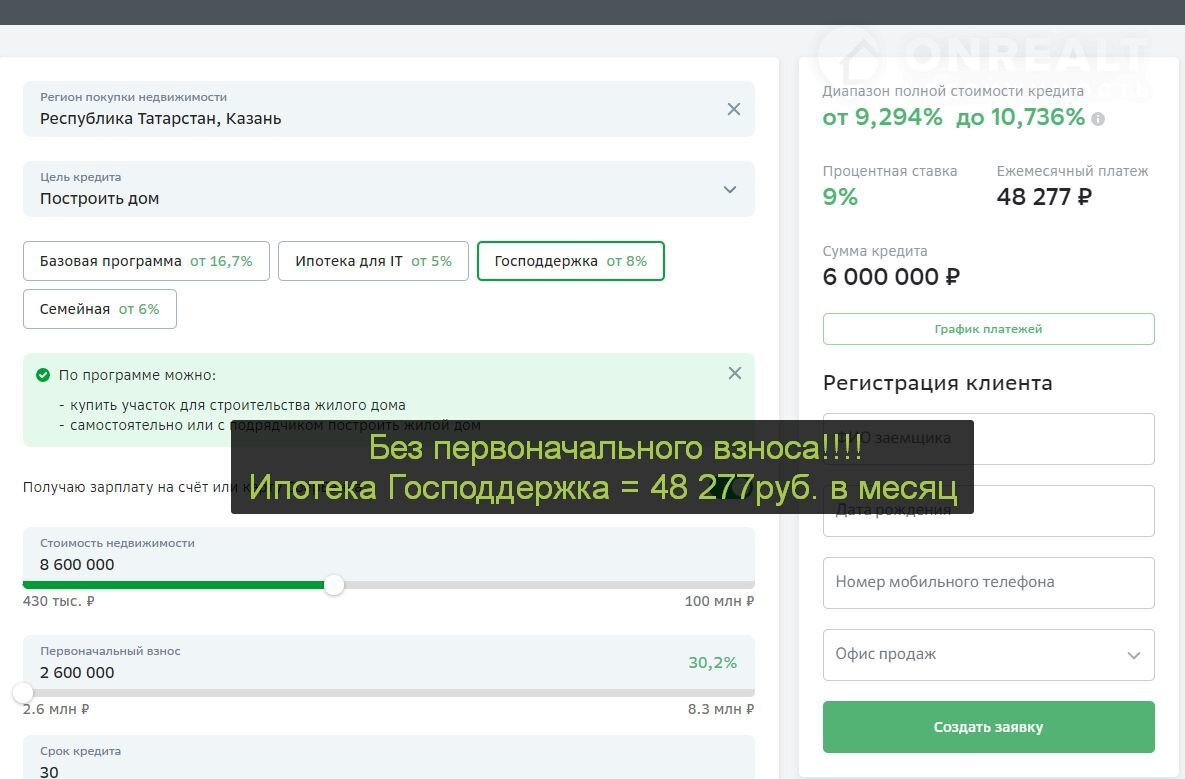Click the loan term field showing 30
Screen dimensions: 1185x779
click(50, 770)
